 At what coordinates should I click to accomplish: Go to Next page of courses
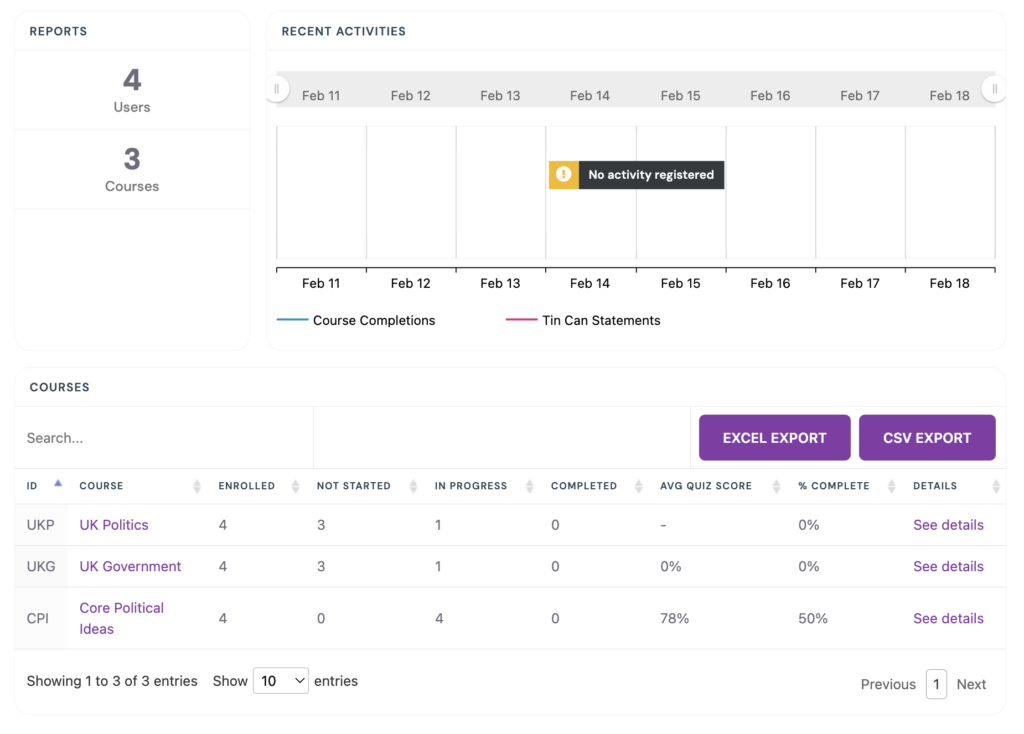[x=971, y=684]
